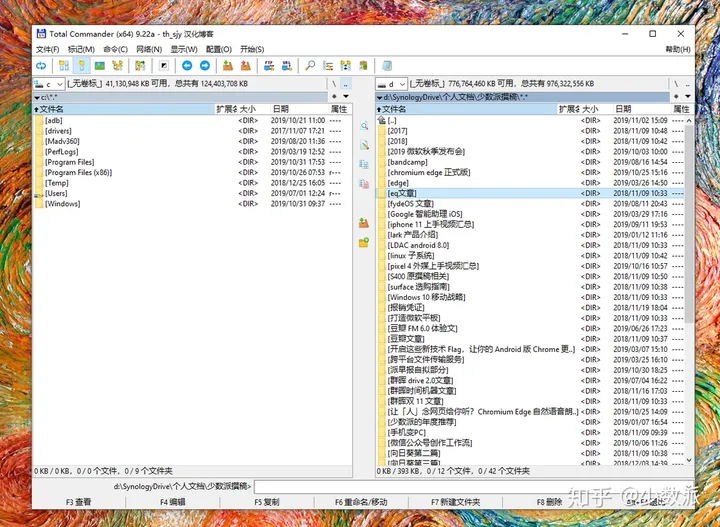
Task: Click the copy files icon between panels
Action: pos(364,164)
